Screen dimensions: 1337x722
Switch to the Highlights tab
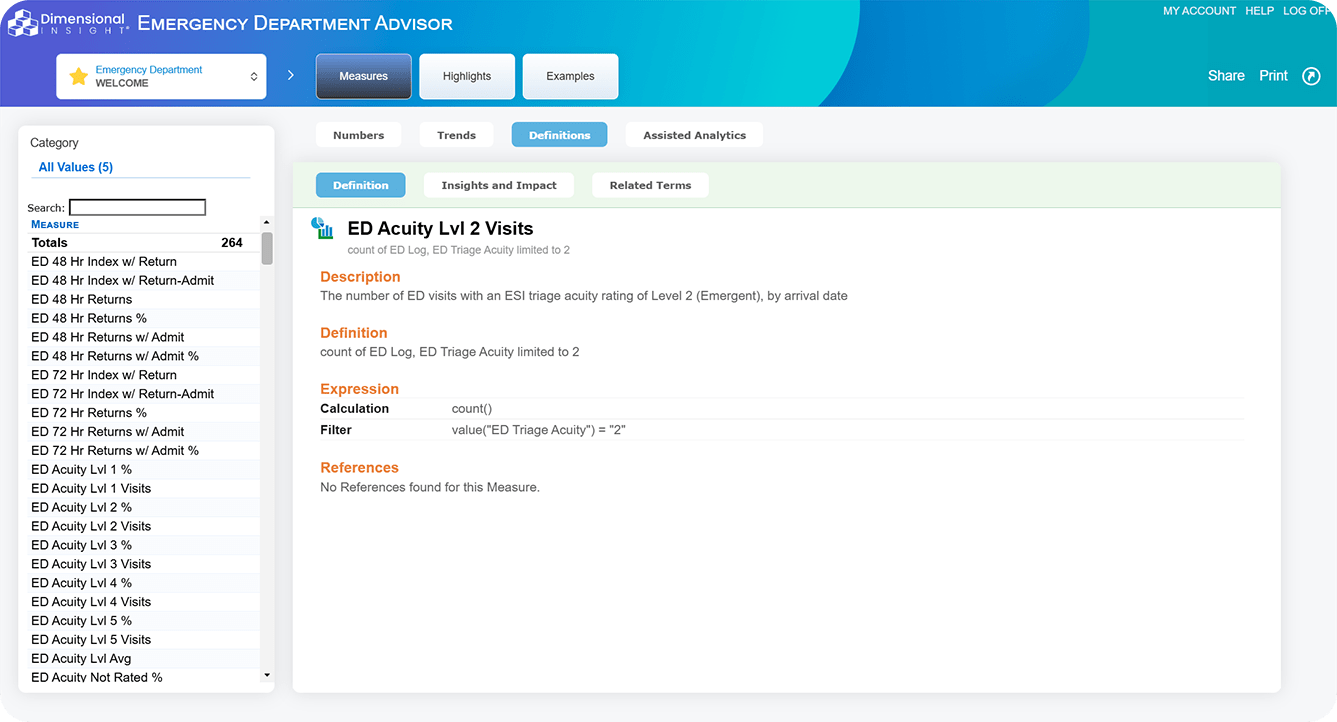tap(467, 76)
